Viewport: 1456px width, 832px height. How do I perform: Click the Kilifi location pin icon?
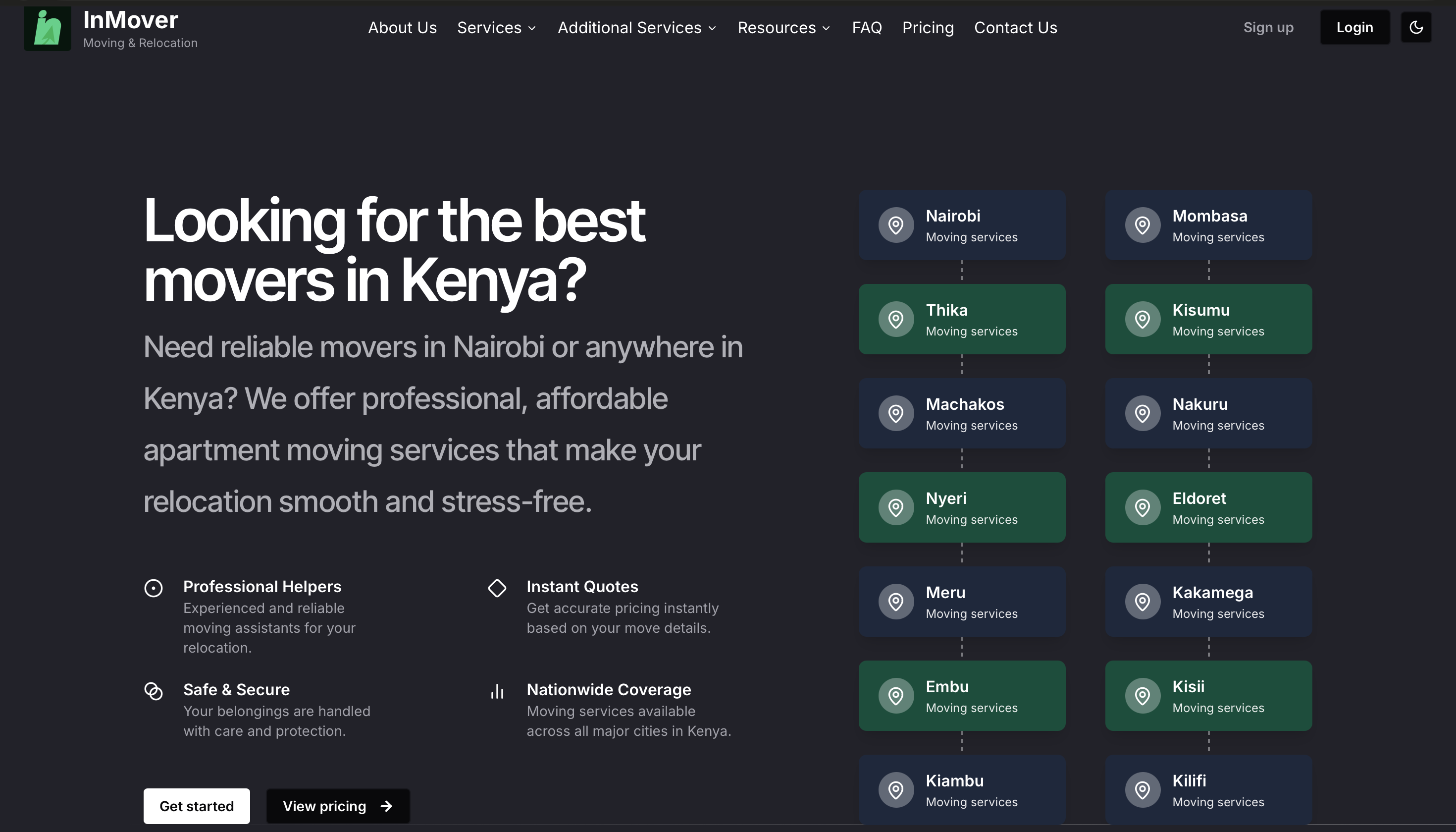1143,790
